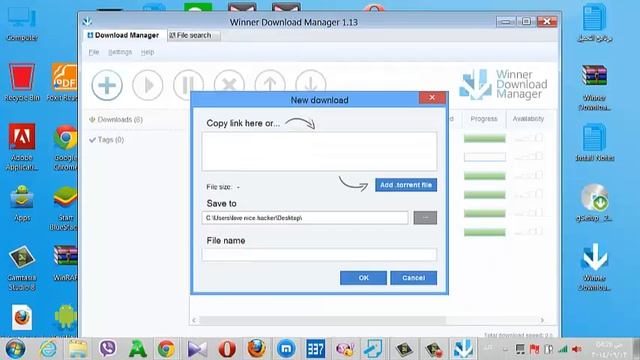The image size is (640, 360).
Task: Open Winner Download Manager arrow shortcut on desktop
Action: click(x=594, y=266)
